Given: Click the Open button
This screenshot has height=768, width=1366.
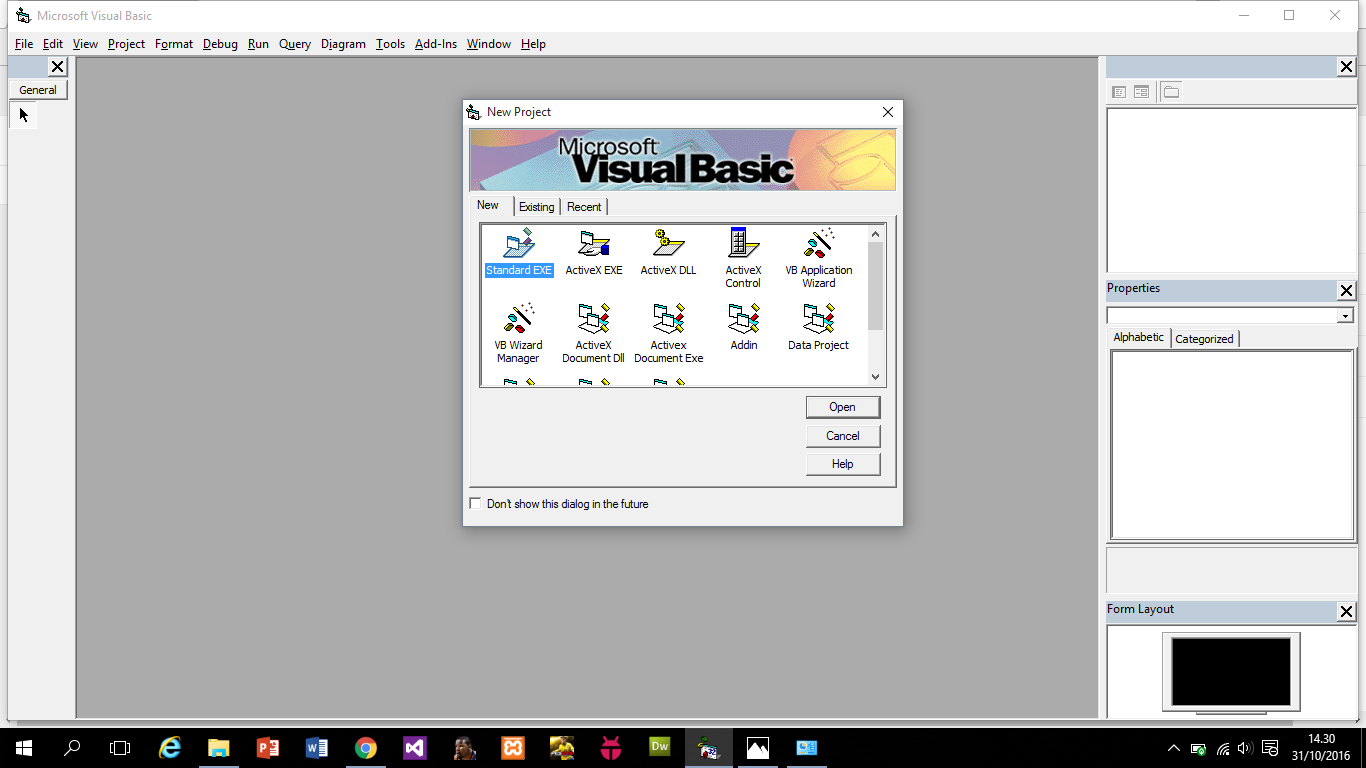Looking at the screenshot, I should [843, 407].
